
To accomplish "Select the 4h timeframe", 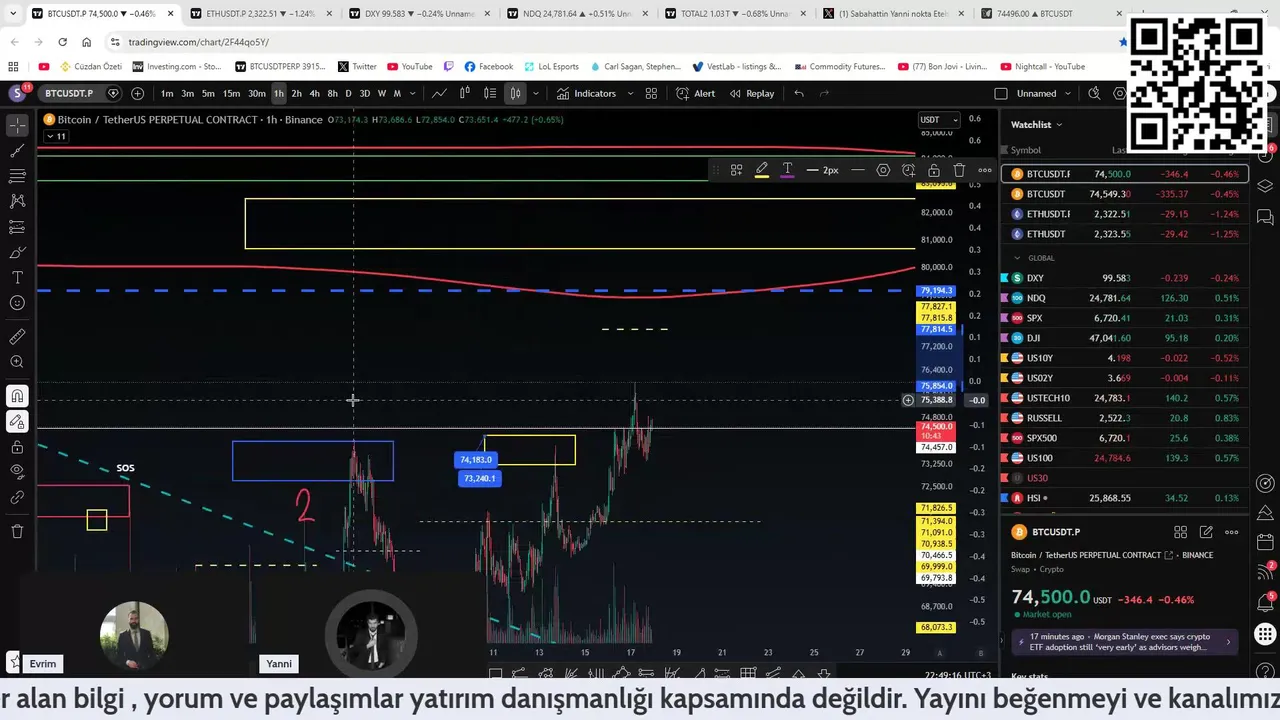I will [x=314, y=93].
